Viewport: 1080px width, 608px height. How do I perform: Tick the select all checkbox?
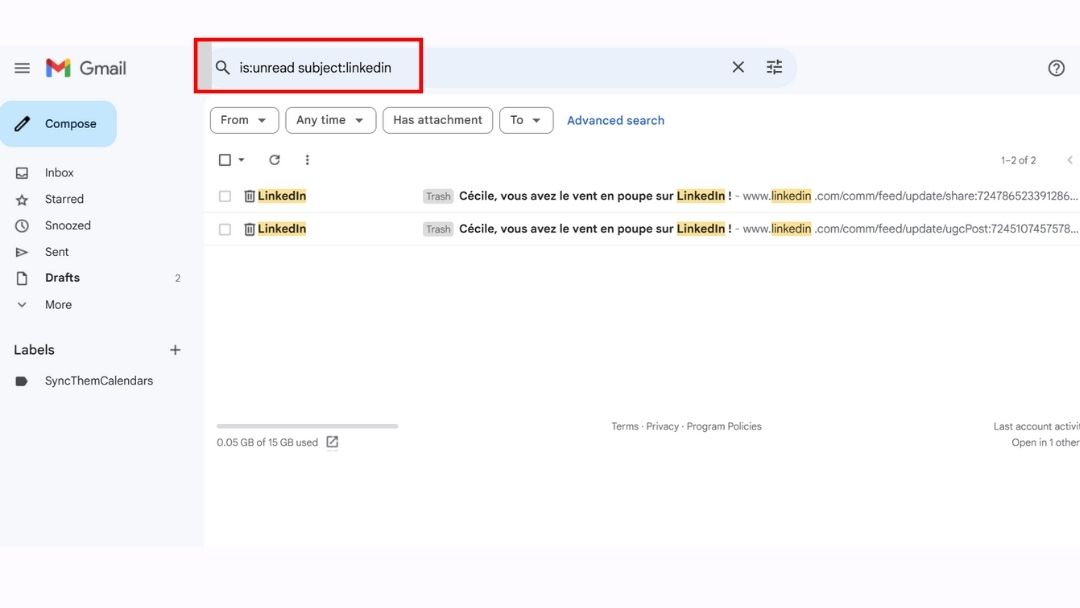point(225,160)
